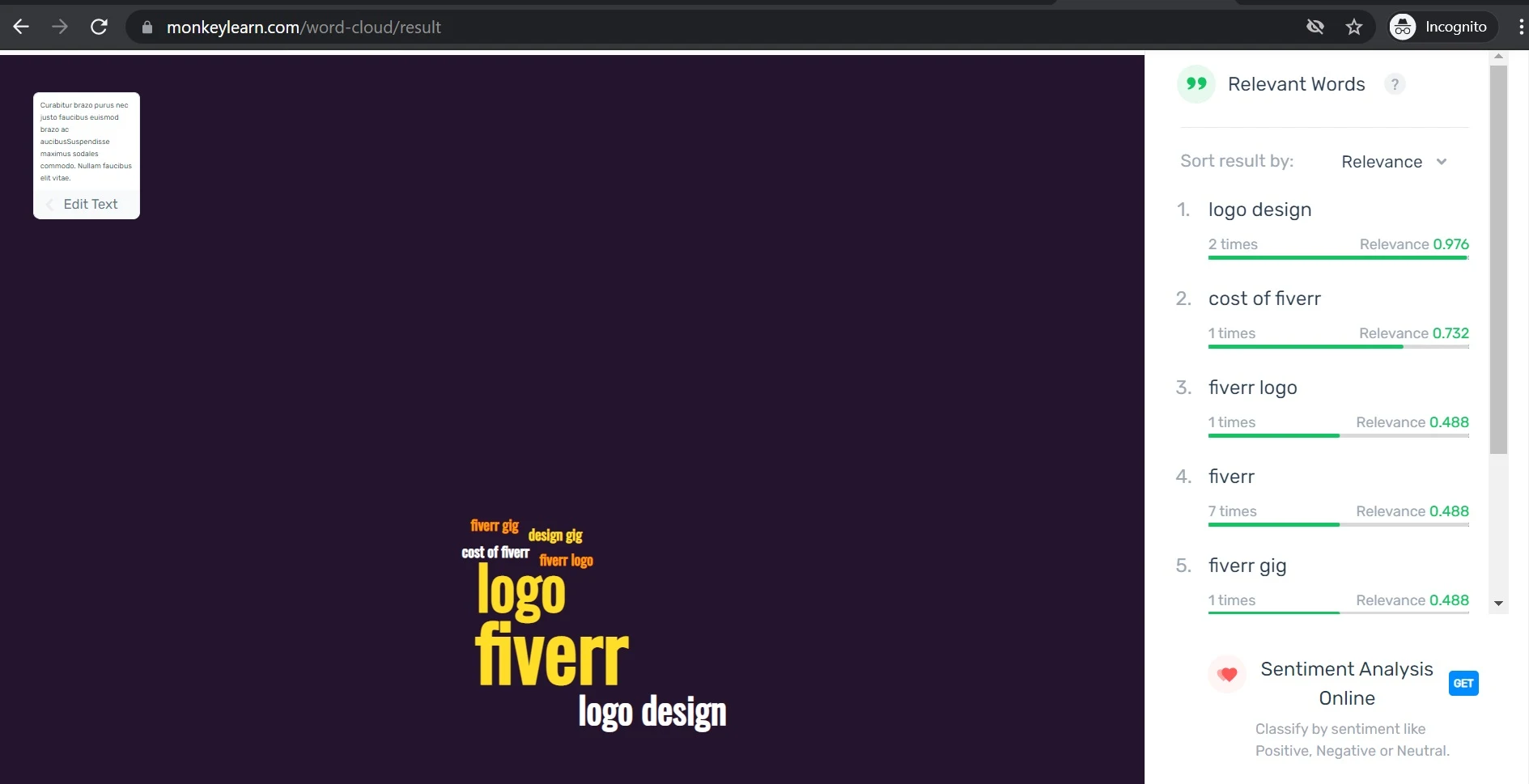Select the 'logo design' result row
Screen dimensions: 1529x784
pos(1323,230)
